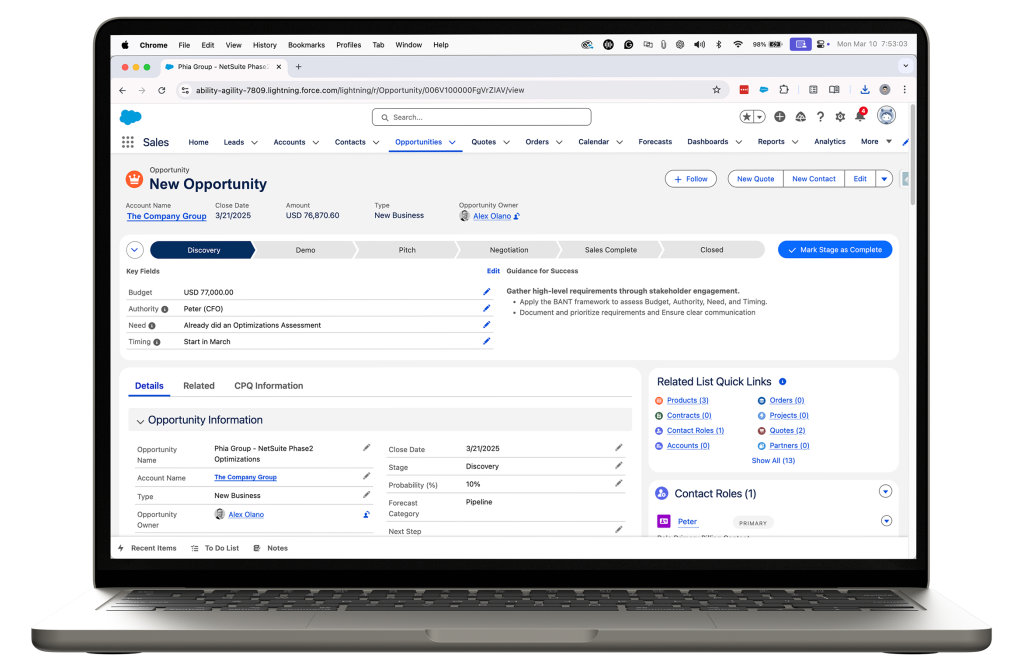Expand the Contact Roles card dropdown menu

(x=884, y=491)
